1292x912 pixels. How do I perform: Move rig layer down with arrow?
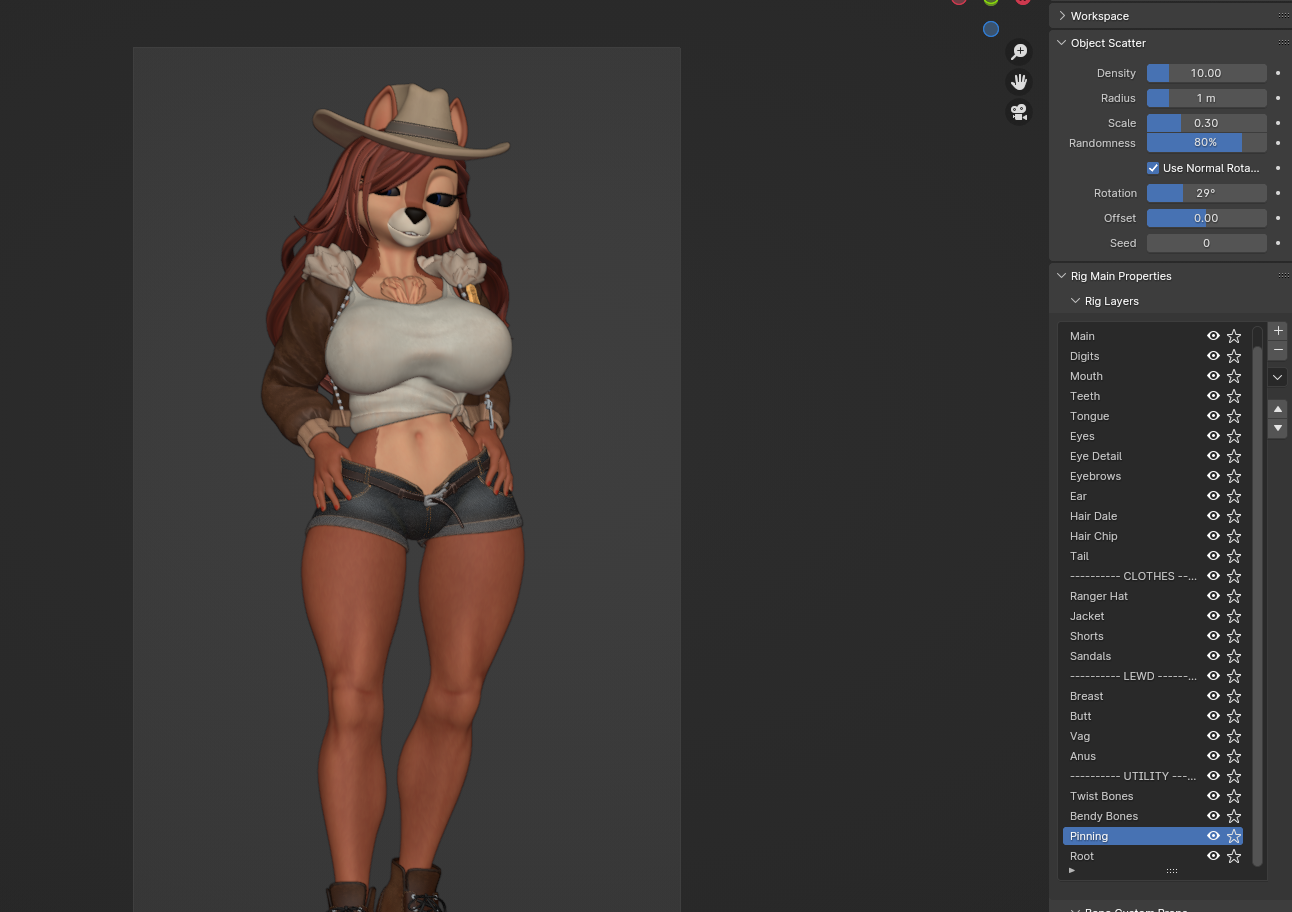[1277, 428]
